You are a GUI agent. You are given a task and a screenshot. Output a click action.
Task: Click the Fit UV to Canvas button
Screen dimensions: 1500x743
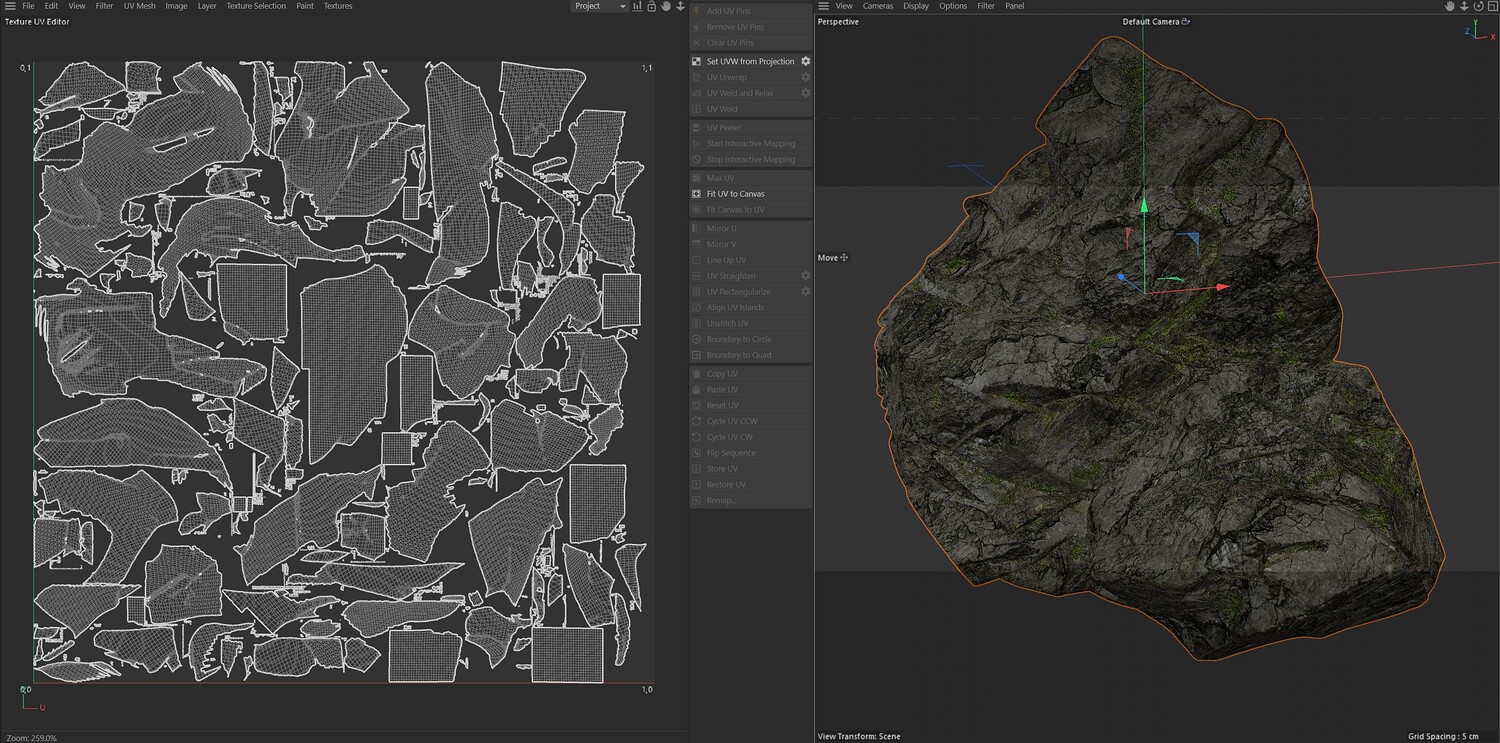751,194
